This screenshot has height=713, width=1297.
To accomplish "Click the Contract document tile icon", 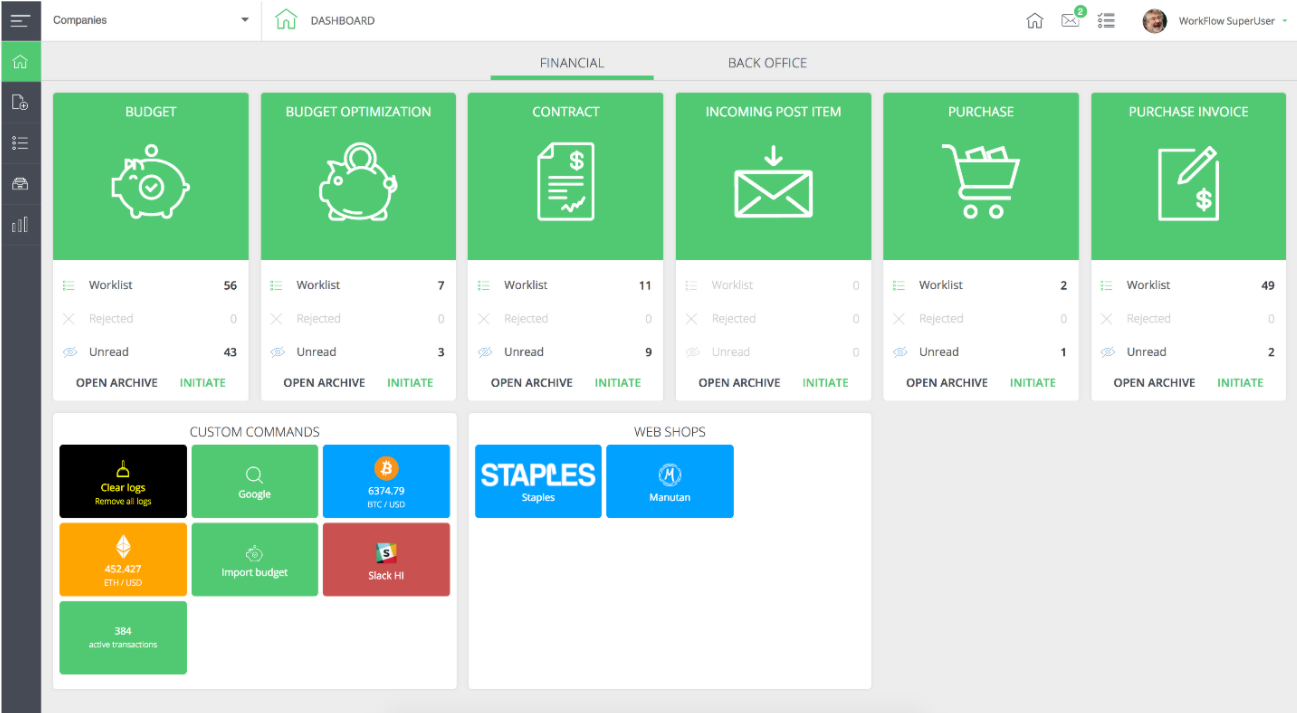I will coord(566,182).
